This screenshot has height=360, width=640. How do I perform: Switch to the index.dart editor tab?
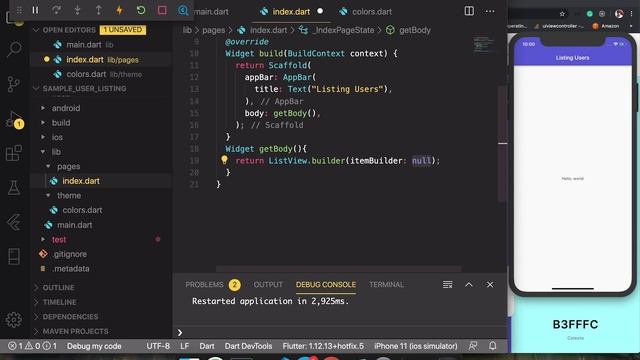[291, 11]
